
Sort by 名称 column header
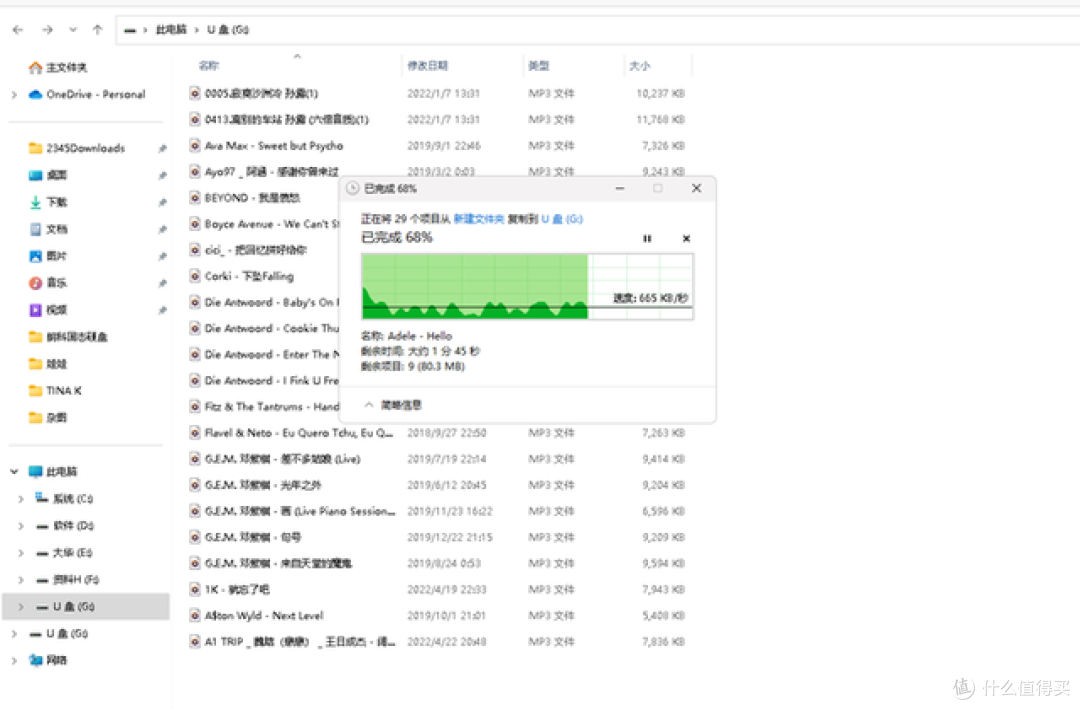[x=208, y=65]
